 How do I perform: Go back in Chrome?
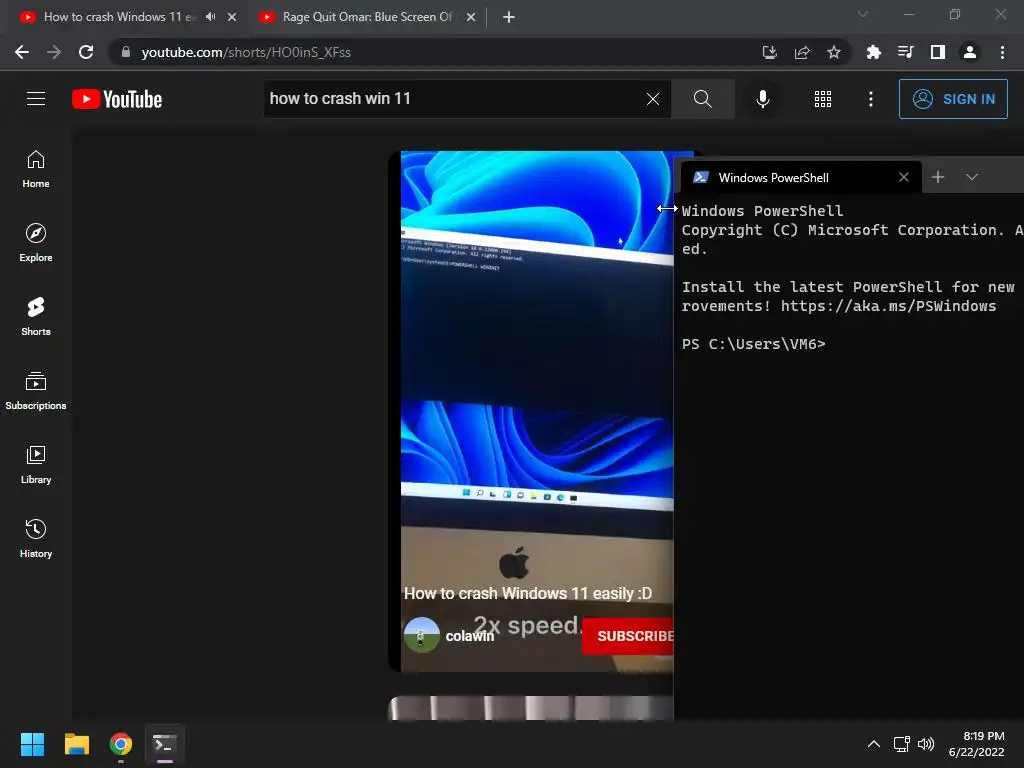[x=22, y=52]
